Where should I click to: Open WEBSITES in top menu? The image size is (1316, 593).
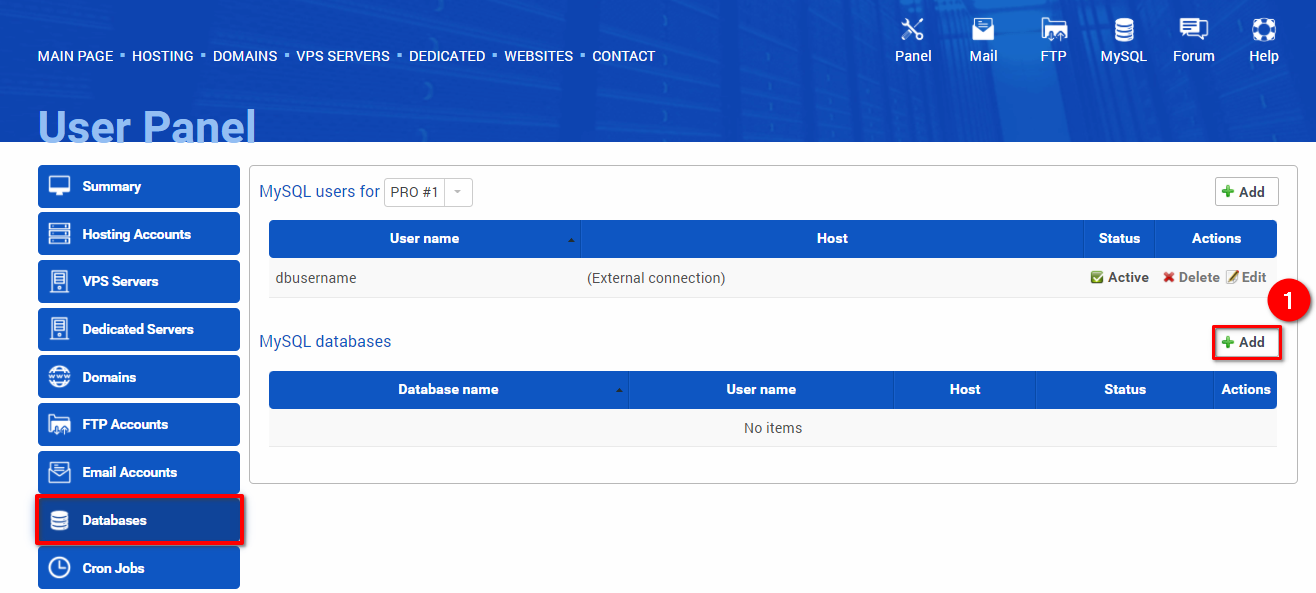click(539, 56)
